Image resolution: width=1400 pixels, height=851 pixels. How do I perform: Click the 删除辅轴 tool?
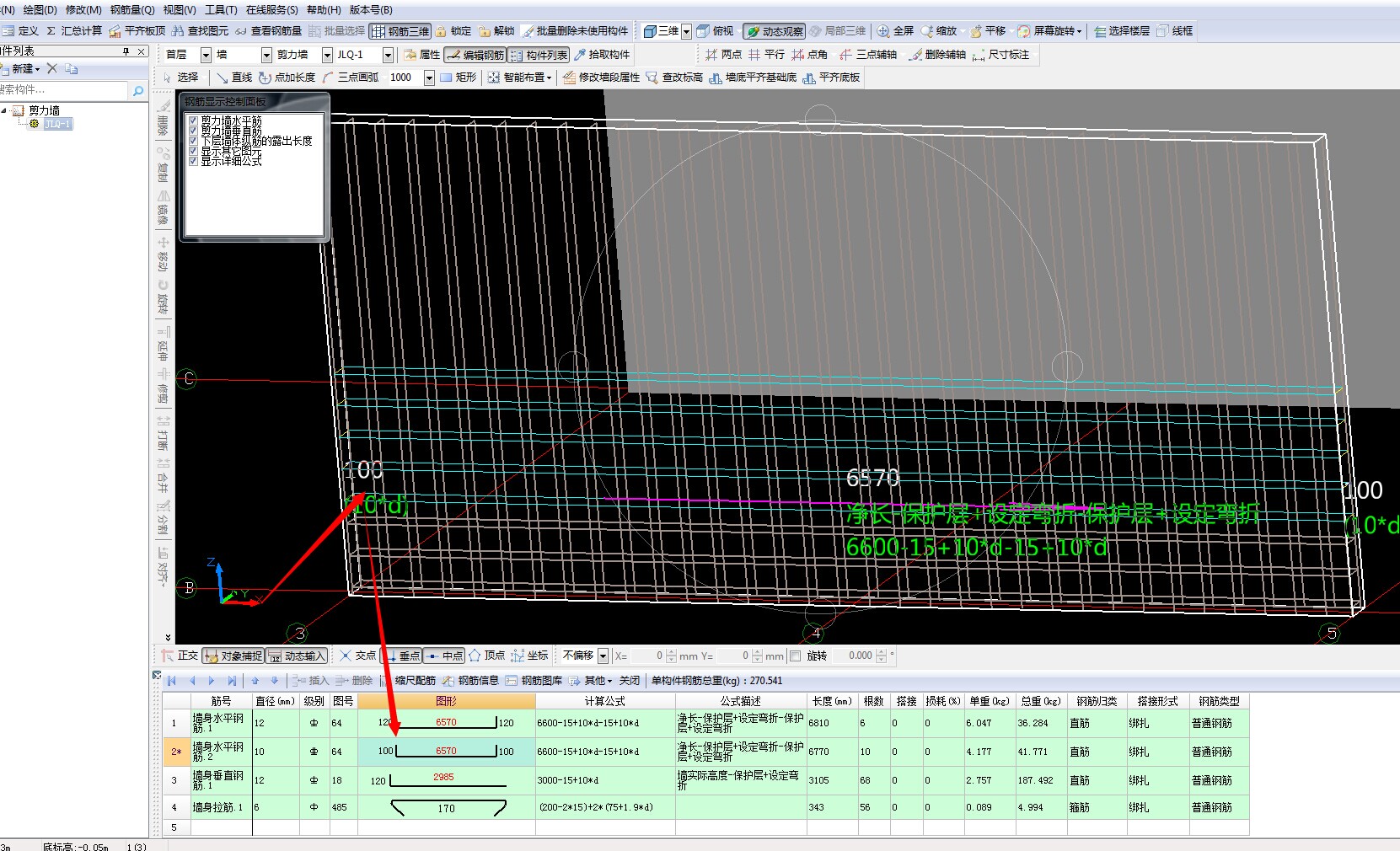pos(937,55)
